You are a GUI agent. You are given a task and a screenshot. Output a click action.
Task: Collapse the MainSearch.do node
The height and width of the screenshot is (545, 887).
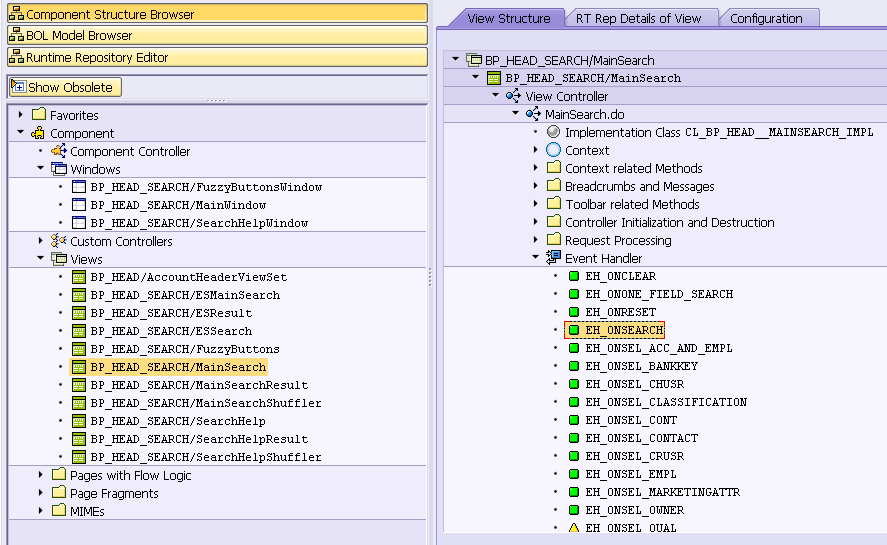(x=516, y=113)
